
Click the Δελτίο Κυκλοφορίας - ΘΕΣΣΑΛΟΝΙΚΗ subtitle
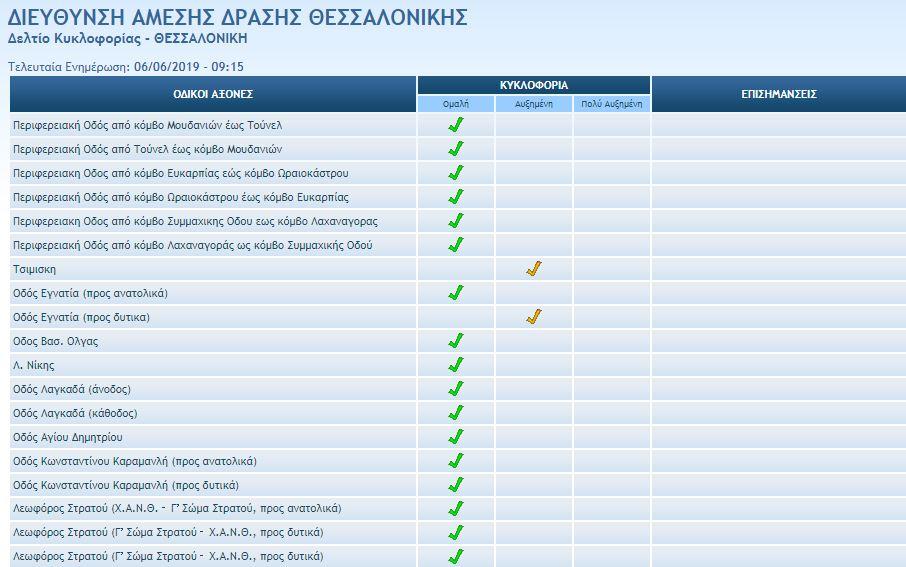[x=127, y=39]
